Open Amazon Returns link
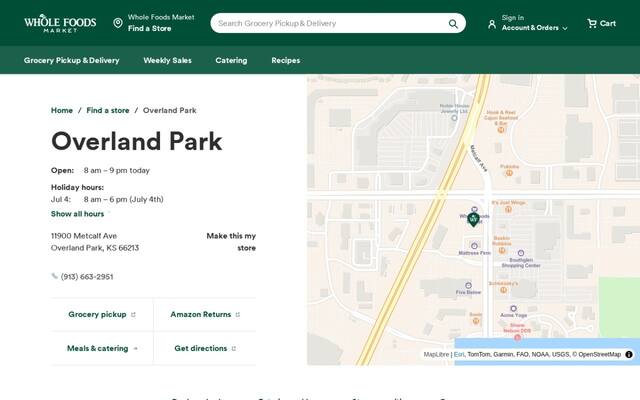Viewport: 640px width, 400px height. pyautogui.click(x=205, y=314)
